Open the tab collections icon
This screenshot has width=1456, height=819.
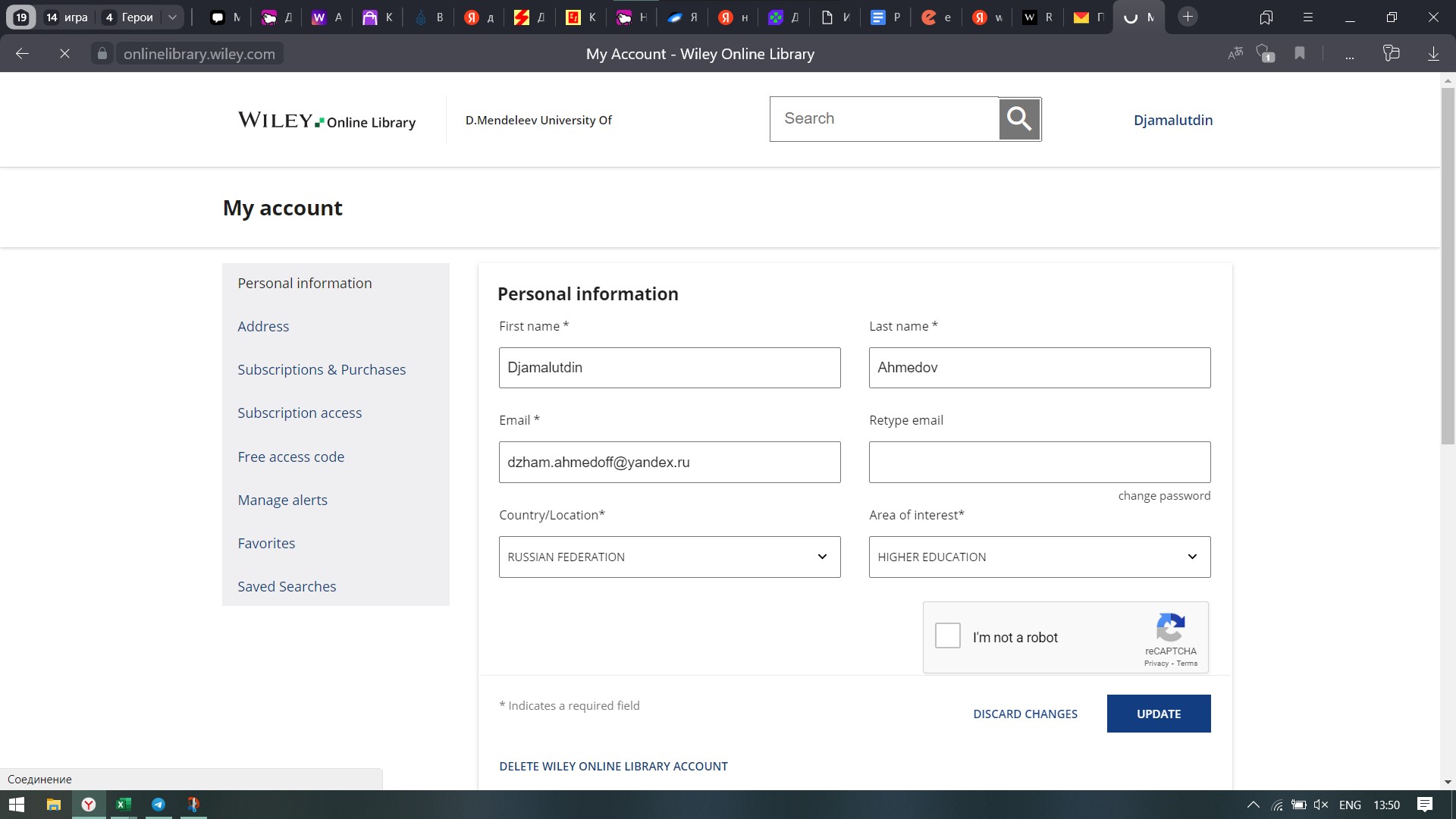1266,17
